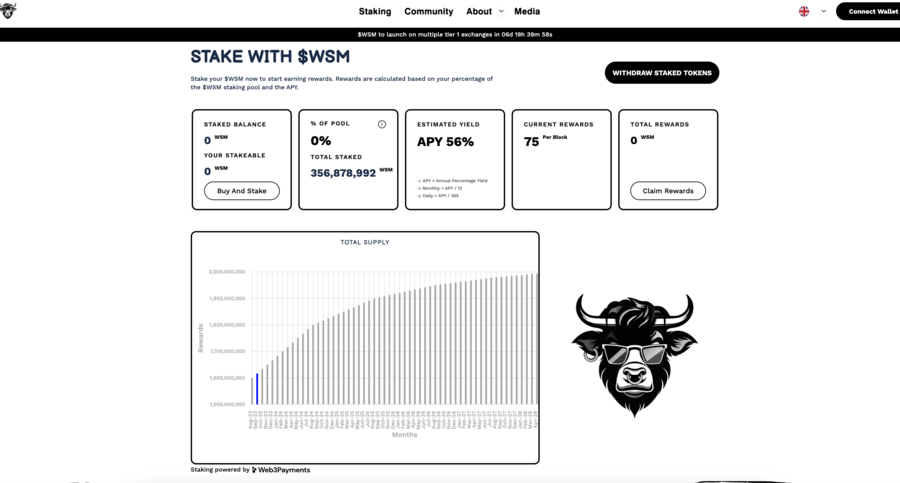Click the large bull mascot image

coord(634,355)
